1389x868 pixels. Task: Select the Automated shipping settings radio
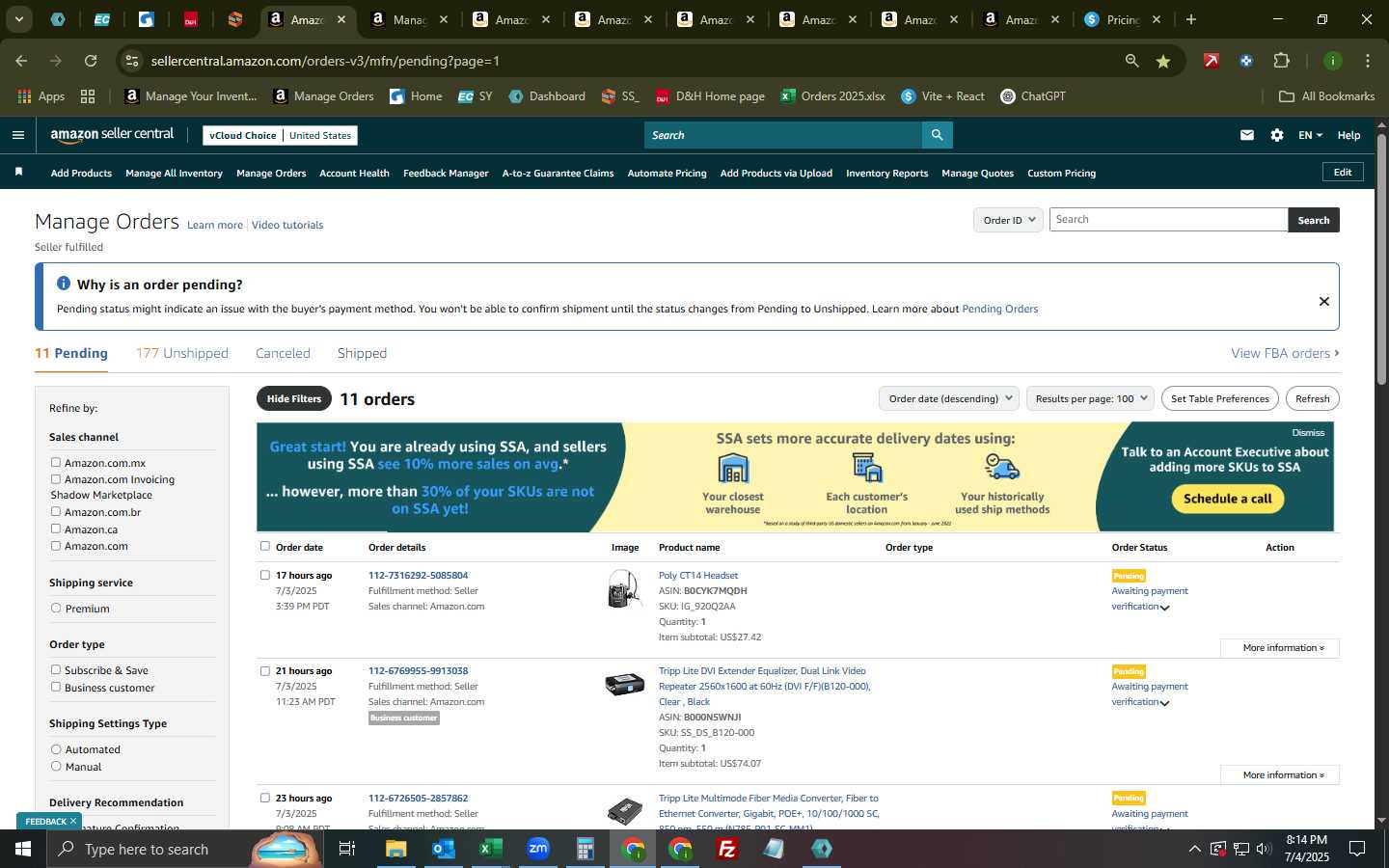pyautogui.click(x=56, y=748)
